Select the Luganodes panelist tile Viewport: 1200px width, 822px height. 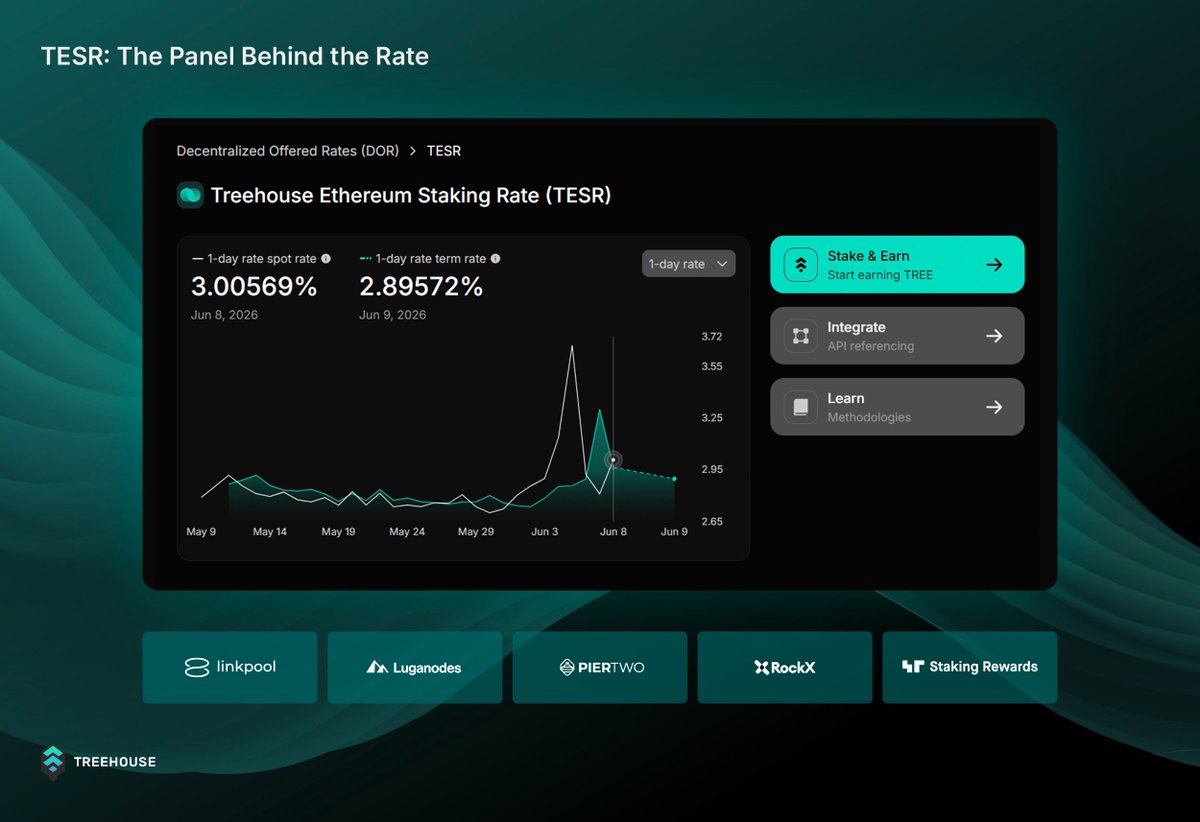[415, 667]
